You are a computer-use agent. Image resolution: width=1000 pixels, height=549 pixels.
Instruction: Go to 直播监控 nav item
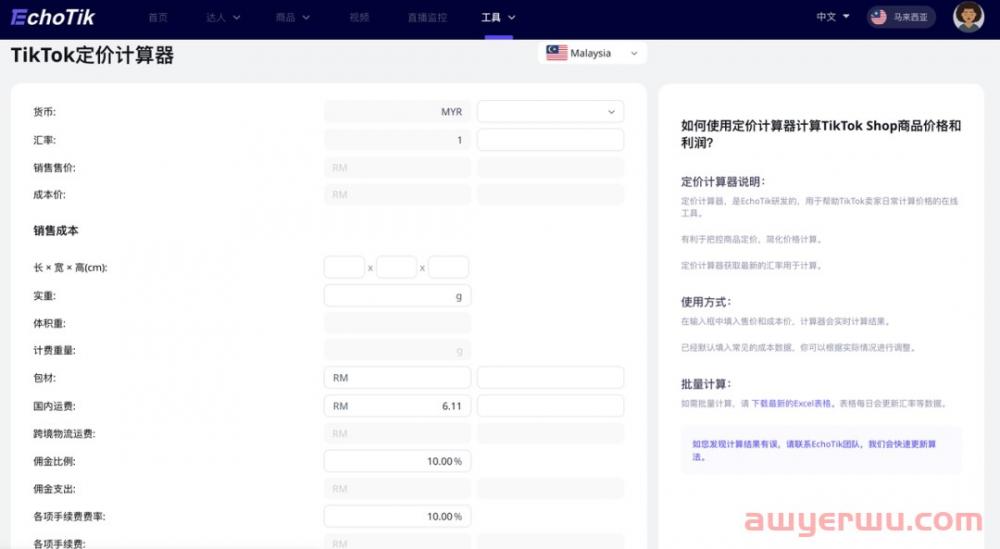[x=427, y=17]
